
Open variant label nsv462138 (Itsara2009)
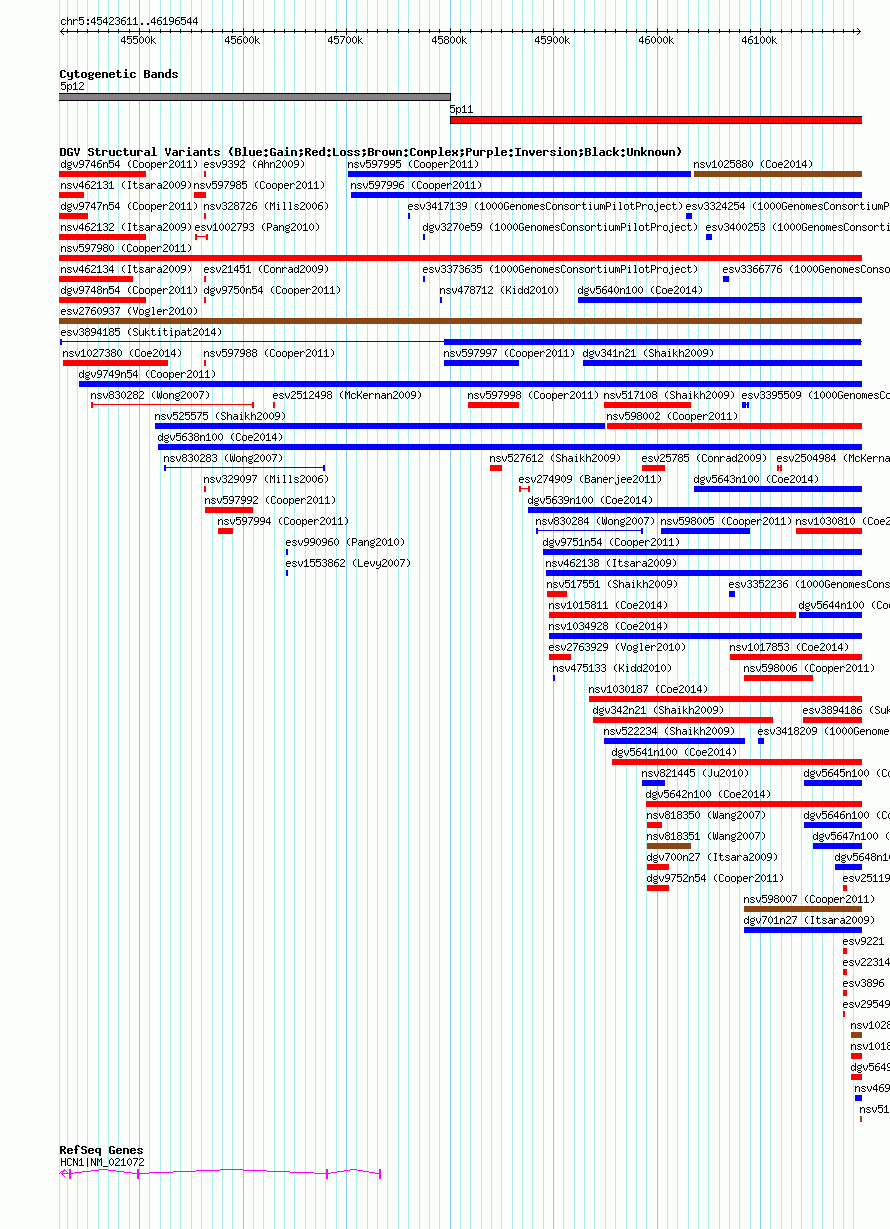[611, 563]
